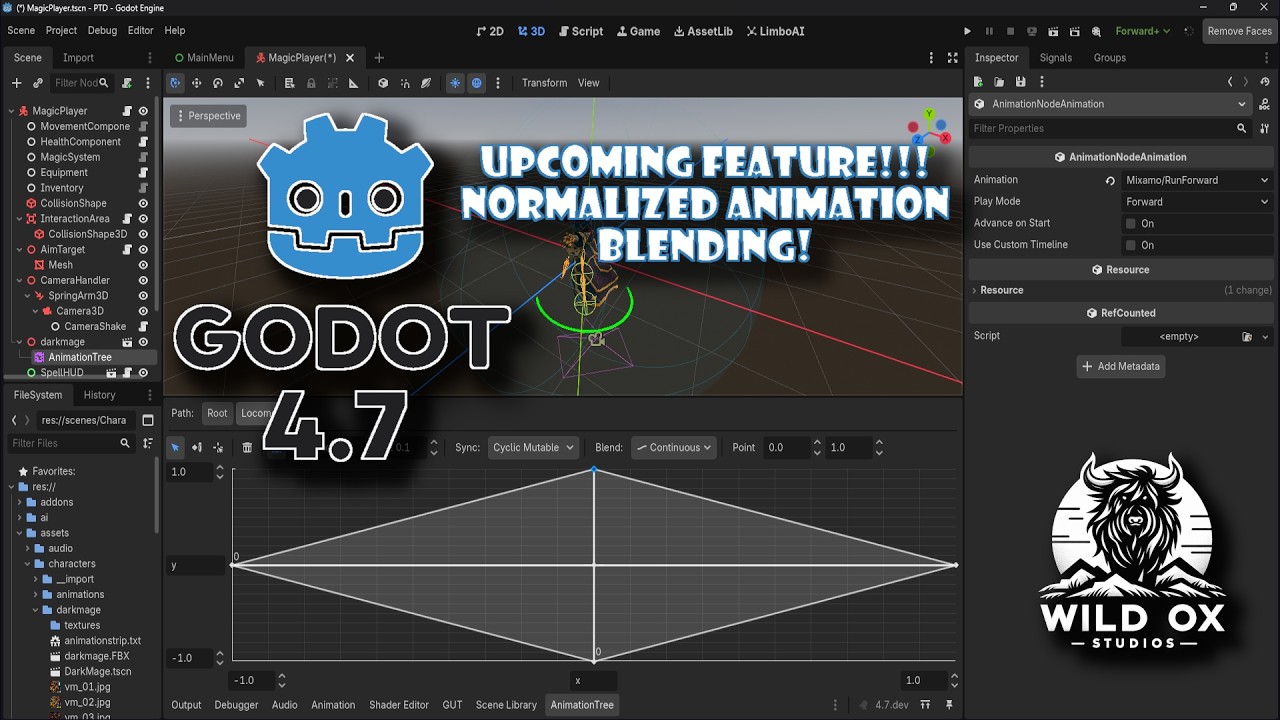Open the Perspective view menu button
Image resolution: width=1280 pixels, height=720 pixels.
pos(208,116)
